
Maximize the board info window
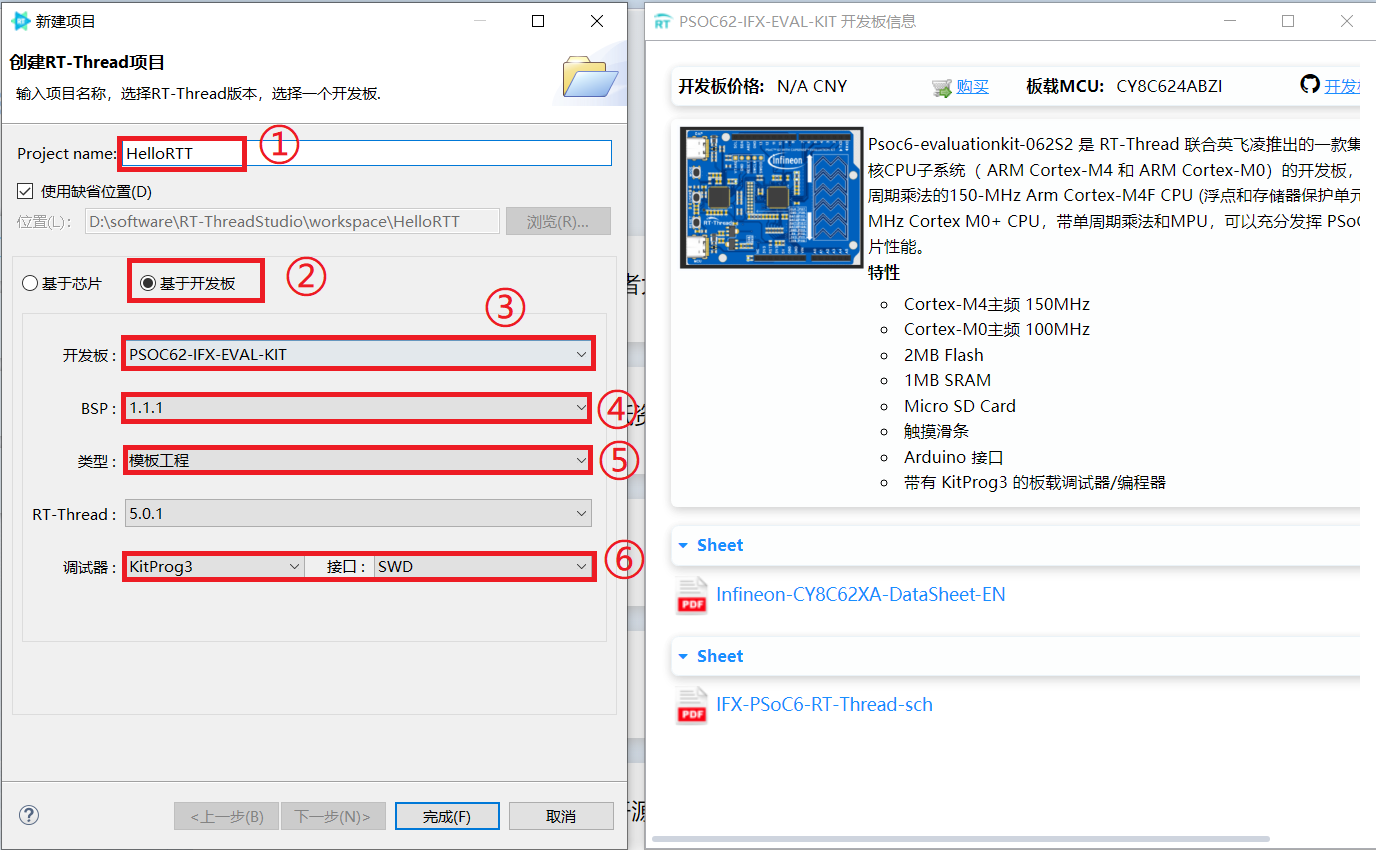[x=1288, y=21]
